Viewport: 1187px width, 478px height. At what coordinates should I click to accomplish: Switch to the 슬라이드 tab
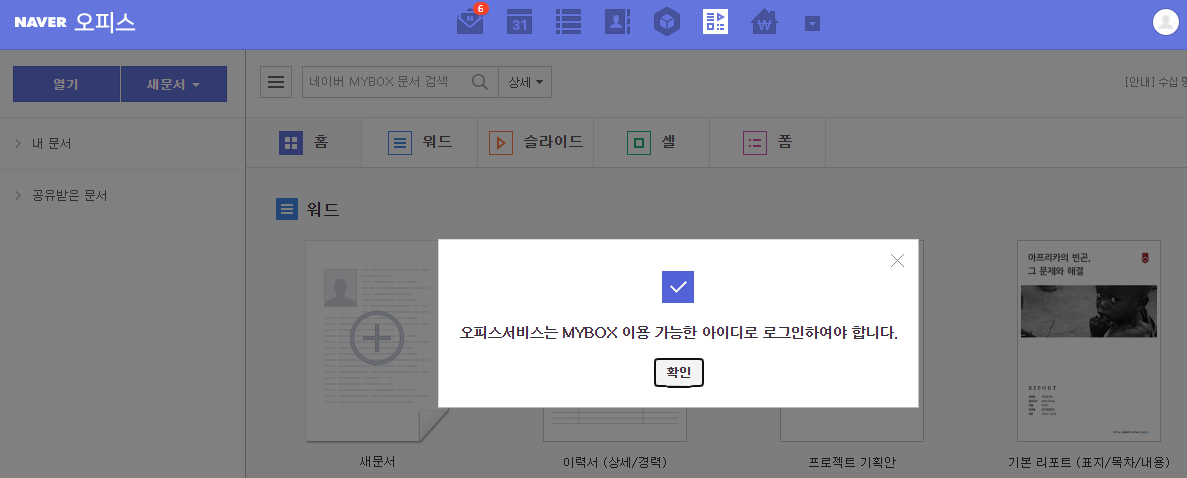[x=535, y=142]
